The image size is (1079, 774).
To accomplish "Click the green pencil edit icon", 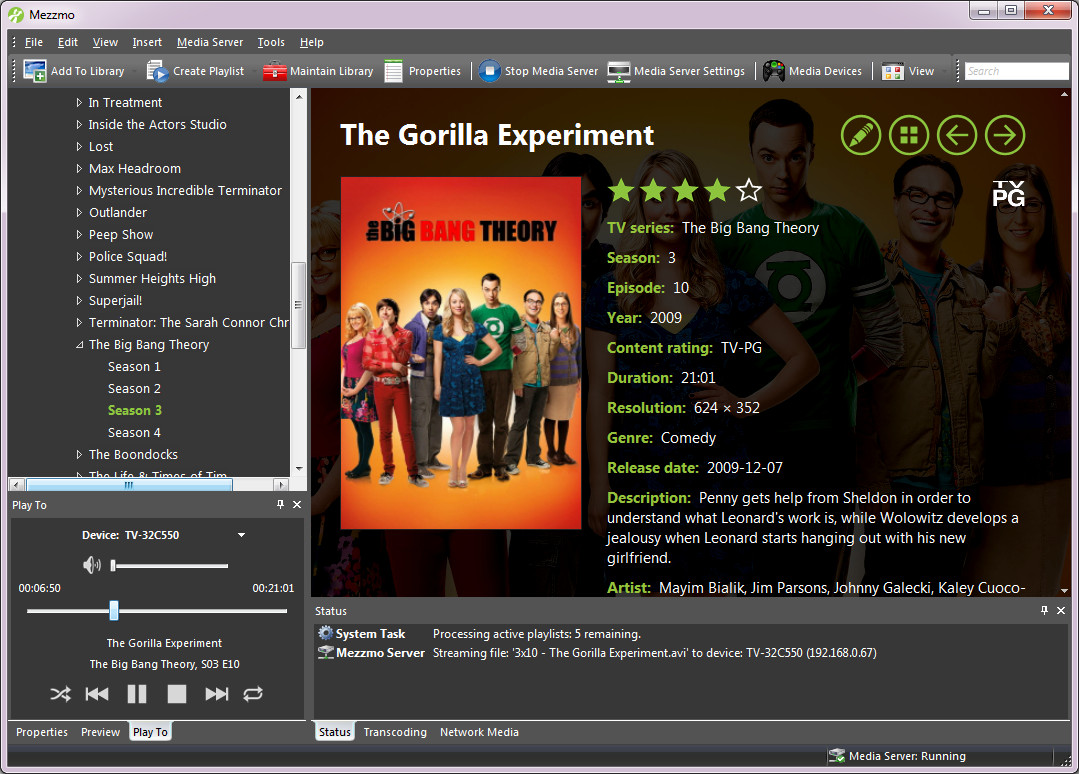I will (x=861, y=135).
